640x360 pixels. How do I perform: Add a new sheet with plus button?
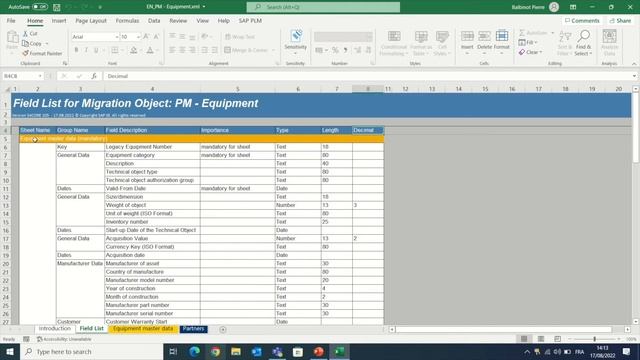[x=223, y=329]
